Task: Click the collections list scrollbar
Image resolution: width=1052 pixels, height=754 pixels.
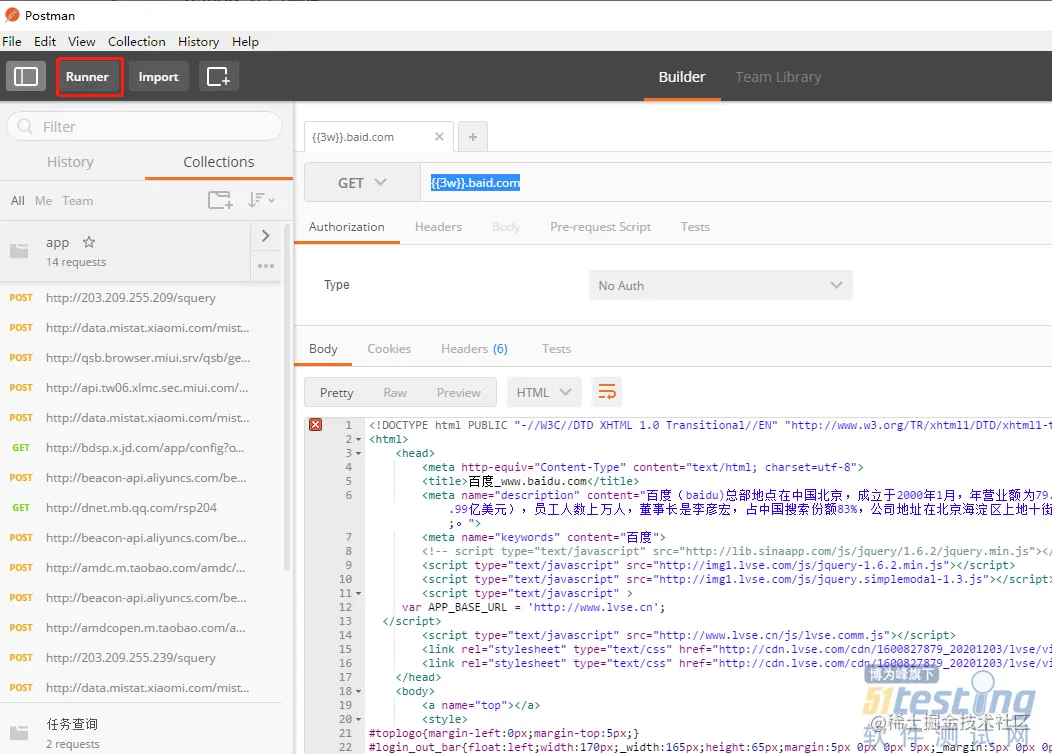Action: pos(288,396)
